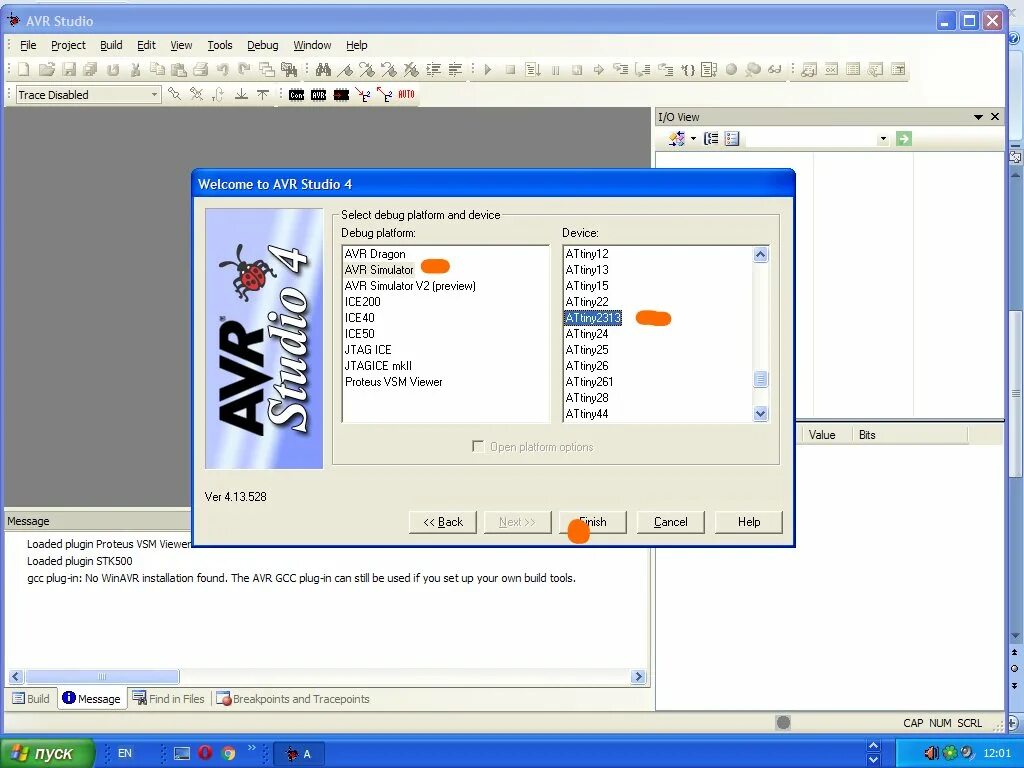Select AVR Simulator debug platform
The height and width of the screenshot is (768, 1024).
[x=379, y=270]
